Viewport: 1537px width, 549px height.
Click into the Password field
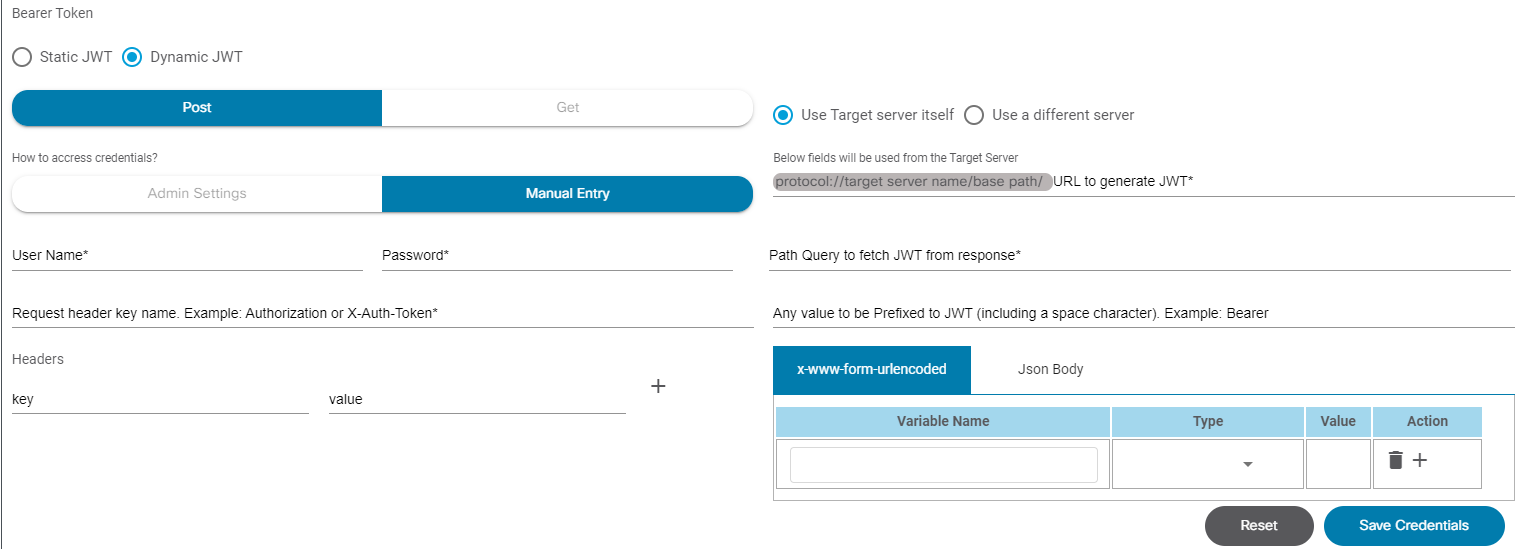pyautogui.click(x=557, y=256)
